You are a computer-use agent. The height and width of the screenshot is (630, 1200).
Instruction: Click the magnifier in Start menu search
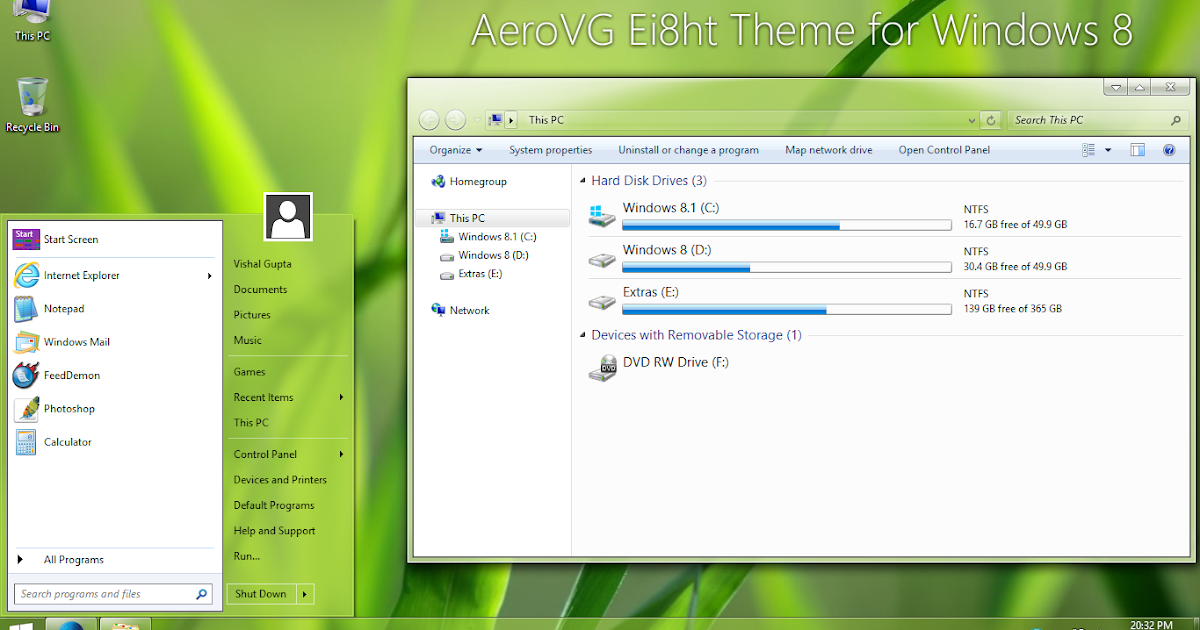point(202,594)
